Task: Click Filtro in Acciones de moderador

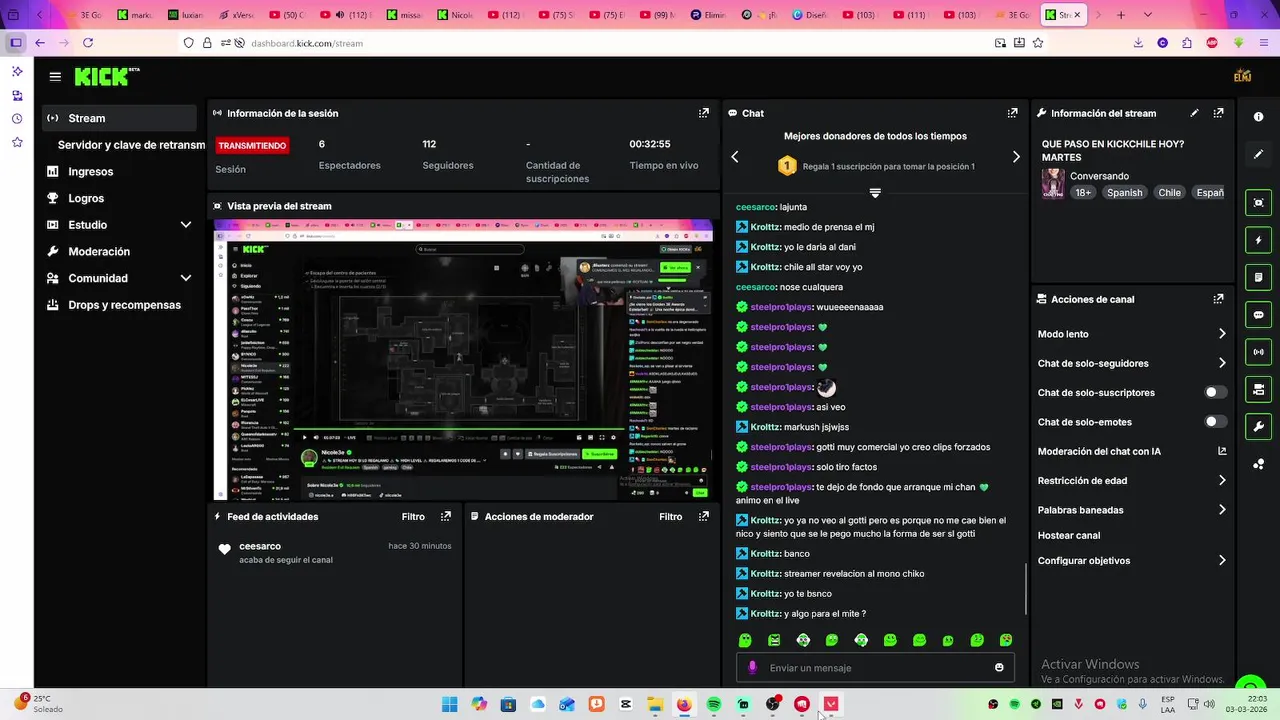Action: point(671,517)
